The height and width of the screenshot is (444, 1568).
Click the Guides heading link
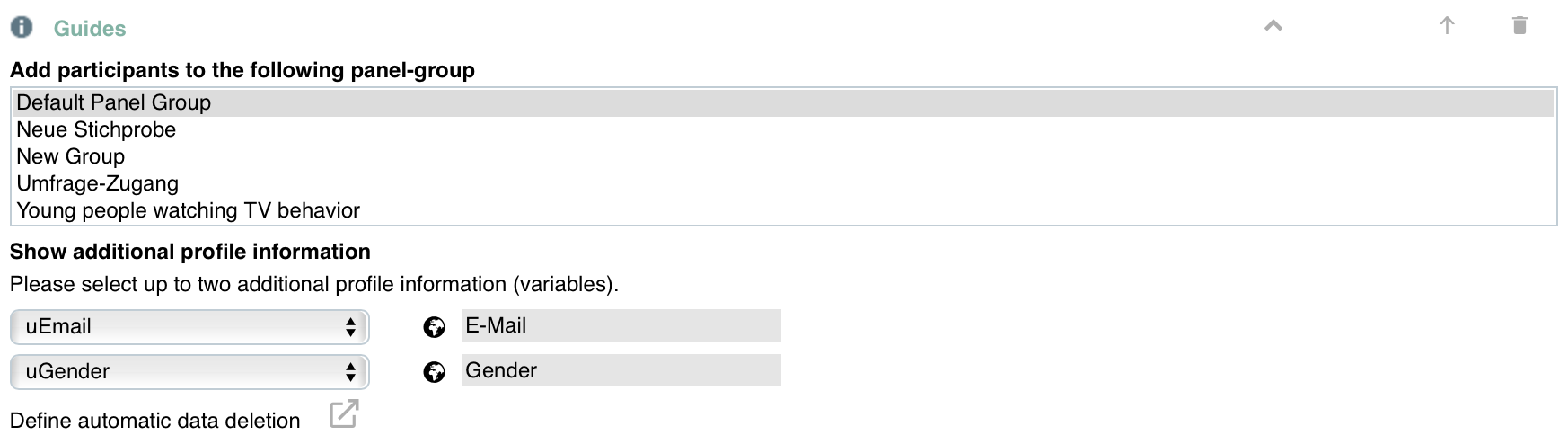pyautogui.click(x=90, y=29)
